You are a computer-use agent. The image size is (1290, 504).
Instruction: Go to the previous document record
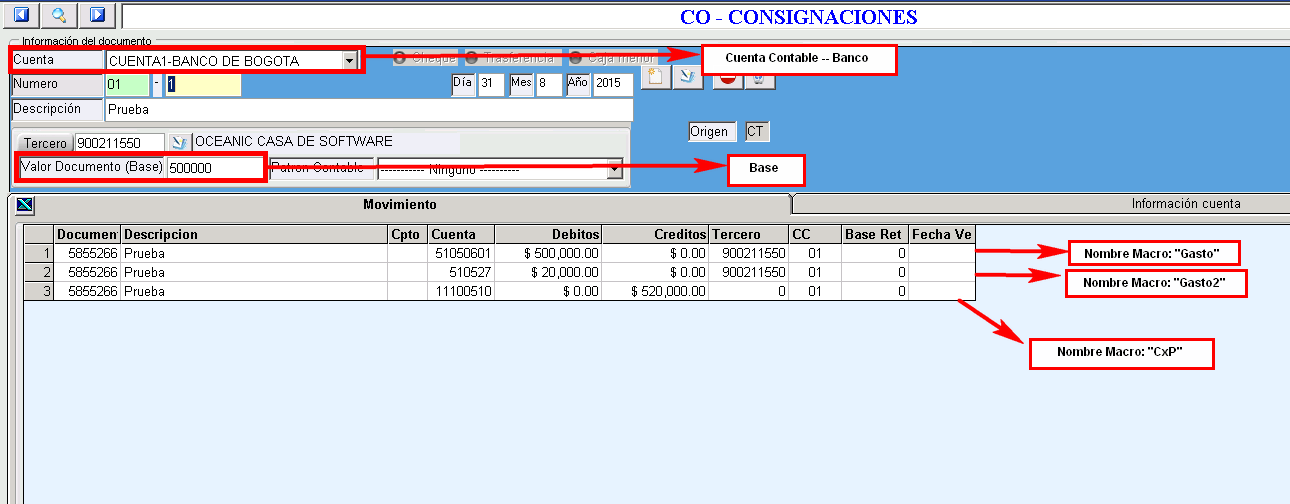point(22,15)
